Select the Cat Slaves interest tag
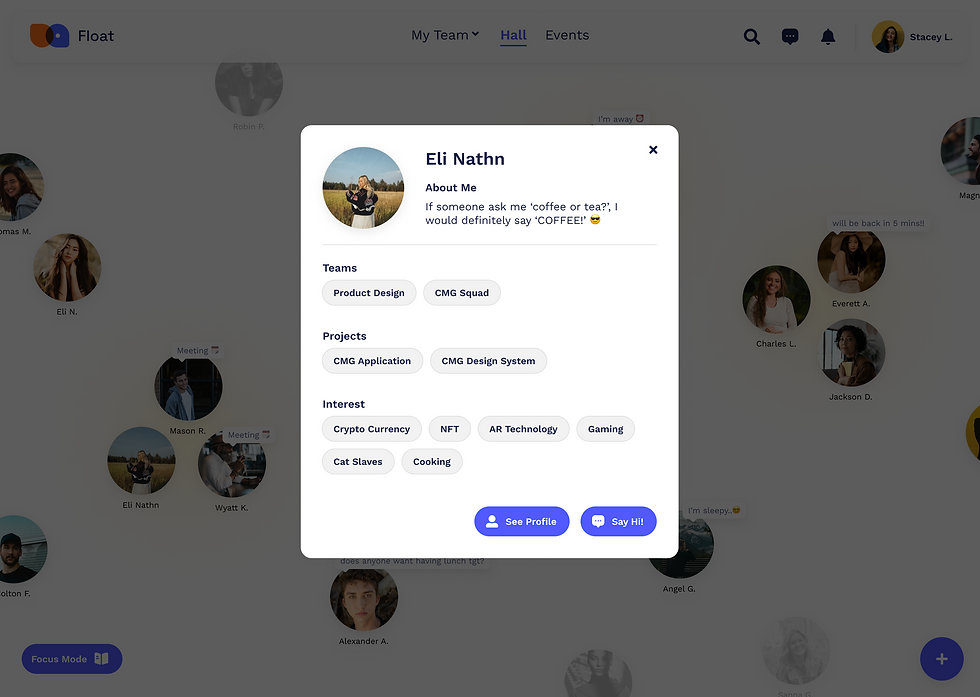Viewport: 980px width, 697px height. 358,461
